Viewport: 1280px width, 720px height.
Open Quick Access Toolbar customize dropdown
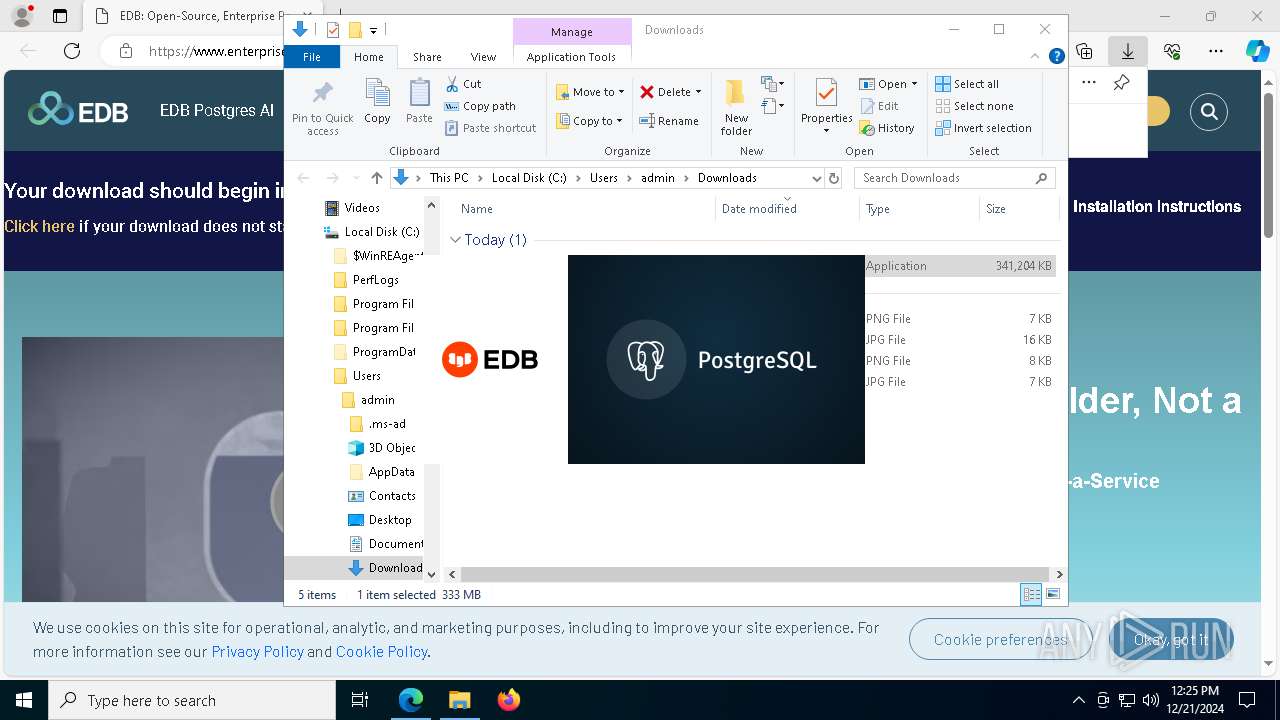click(x=374, y=31)
